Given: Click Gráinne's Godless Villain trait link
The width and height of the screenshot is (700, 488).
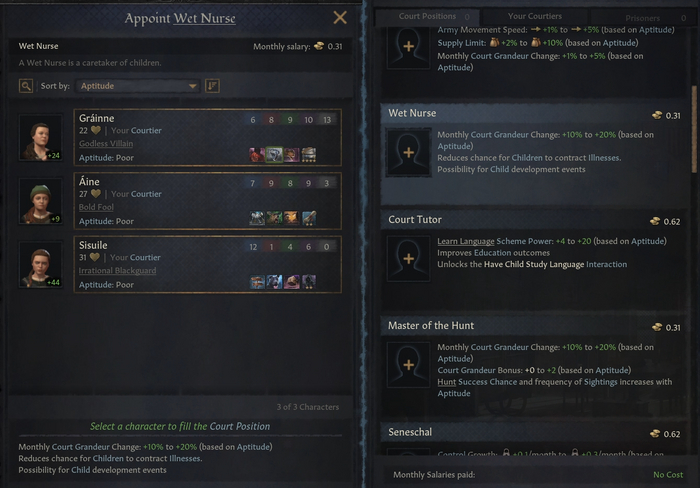Looking at the screenshot, I should [x=106, y=144].
